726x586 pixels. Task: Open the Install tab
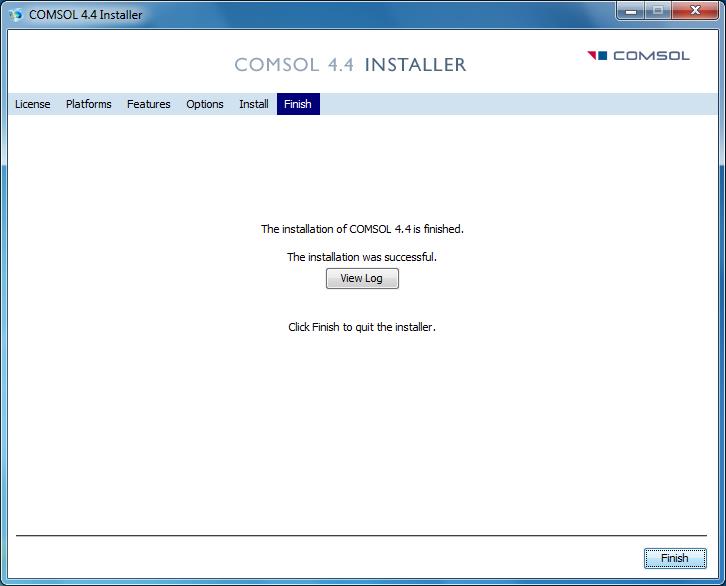click(253, 104)
